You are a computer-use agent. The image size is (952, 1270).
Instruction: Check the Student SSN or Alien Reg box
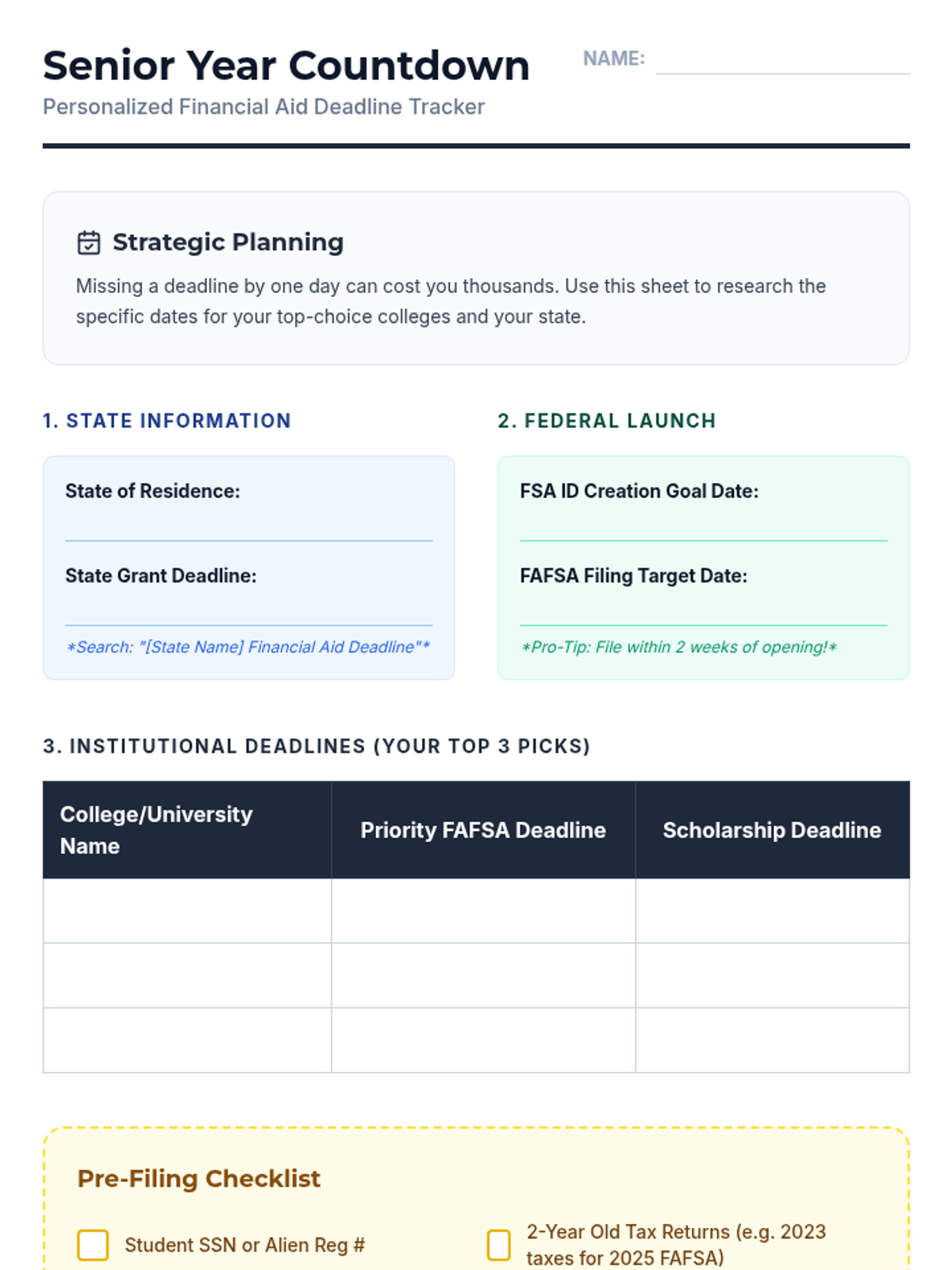tap(93, 1245)
